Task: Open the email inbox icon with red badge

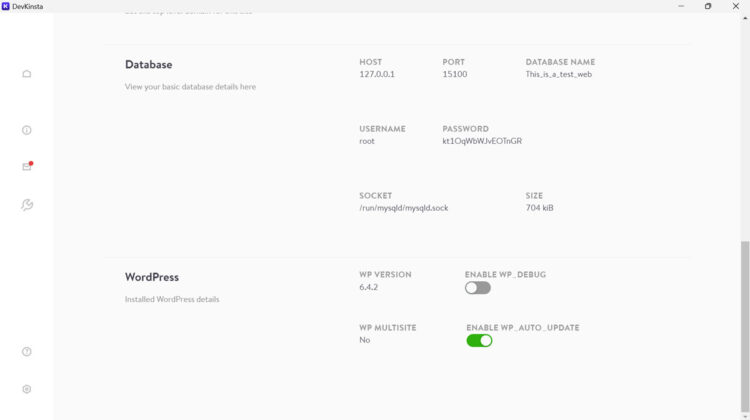Action: click(x=27, y=166)
